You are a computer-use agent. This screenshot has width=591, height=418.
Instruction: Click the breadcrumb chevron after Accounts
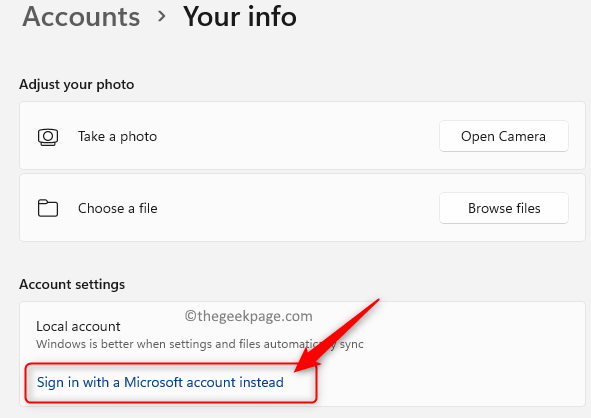[x=162, y=16]
